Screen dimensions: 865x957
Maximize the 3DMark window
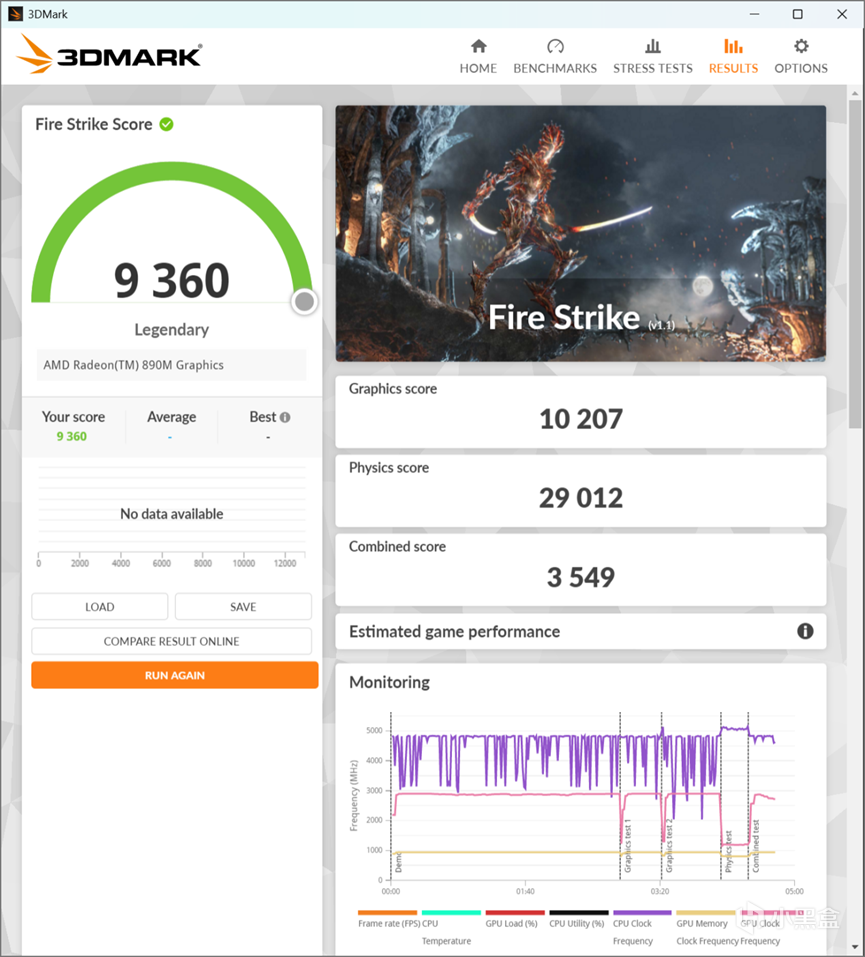(797, 14)
